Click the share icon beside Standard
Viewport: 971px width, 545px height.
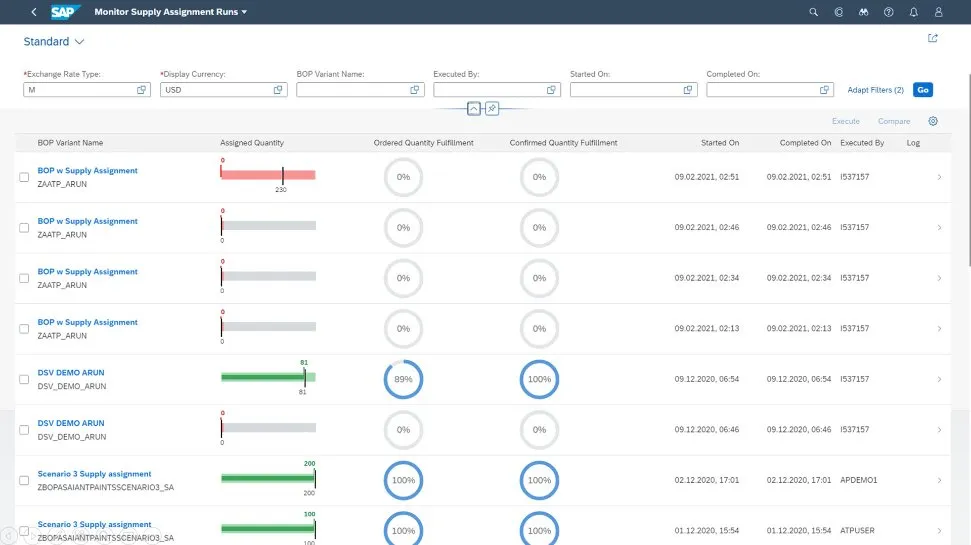click(932, 39)
